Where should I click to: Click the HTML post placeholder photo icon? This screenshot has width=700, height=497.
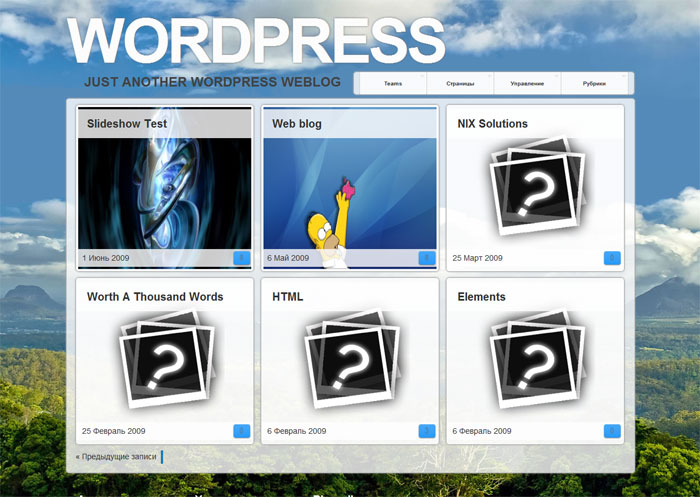pos(352,359)
